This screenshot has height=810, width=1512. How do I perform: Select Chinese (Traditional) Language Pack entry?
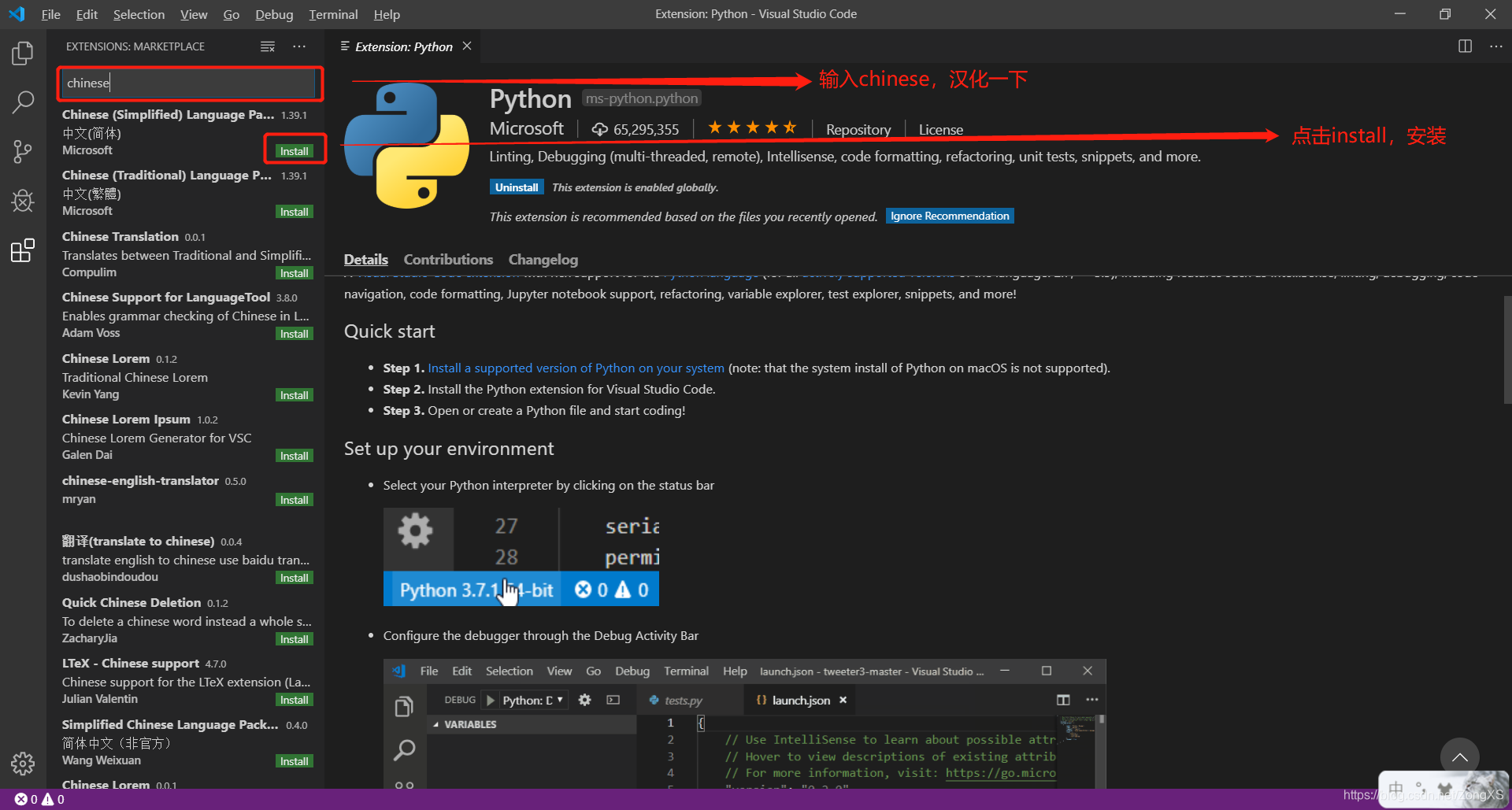coord(186,193)
